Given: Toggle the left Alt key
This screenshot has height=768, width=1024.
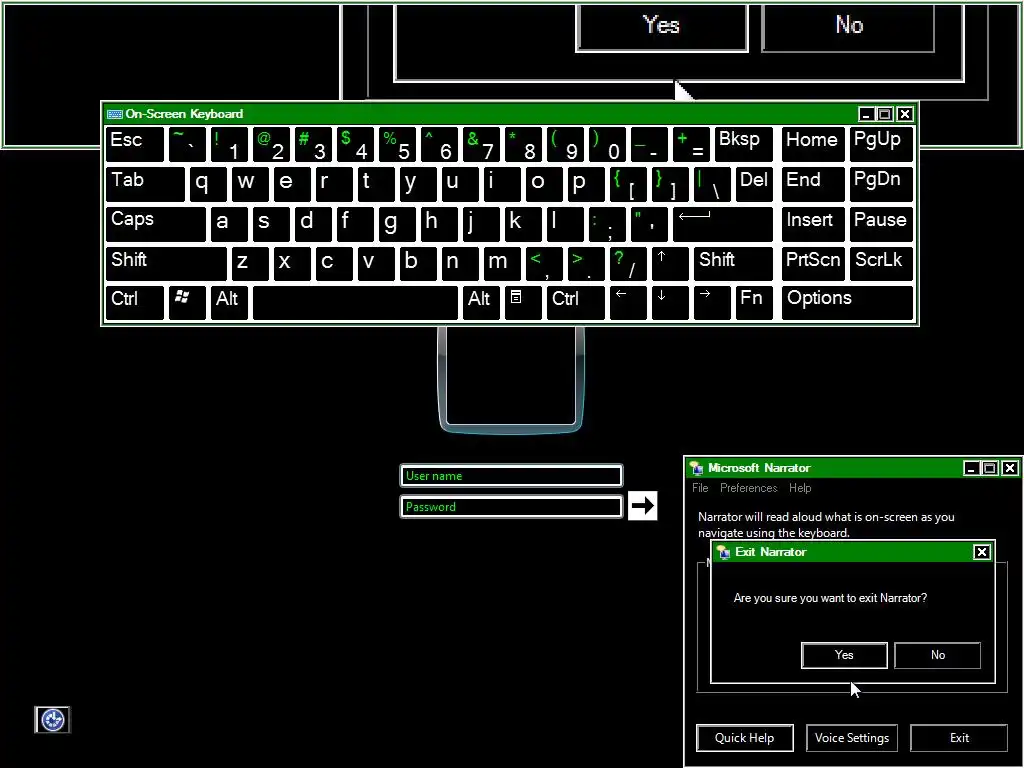Looking at the screenshot, I should (x=229, y=303).
